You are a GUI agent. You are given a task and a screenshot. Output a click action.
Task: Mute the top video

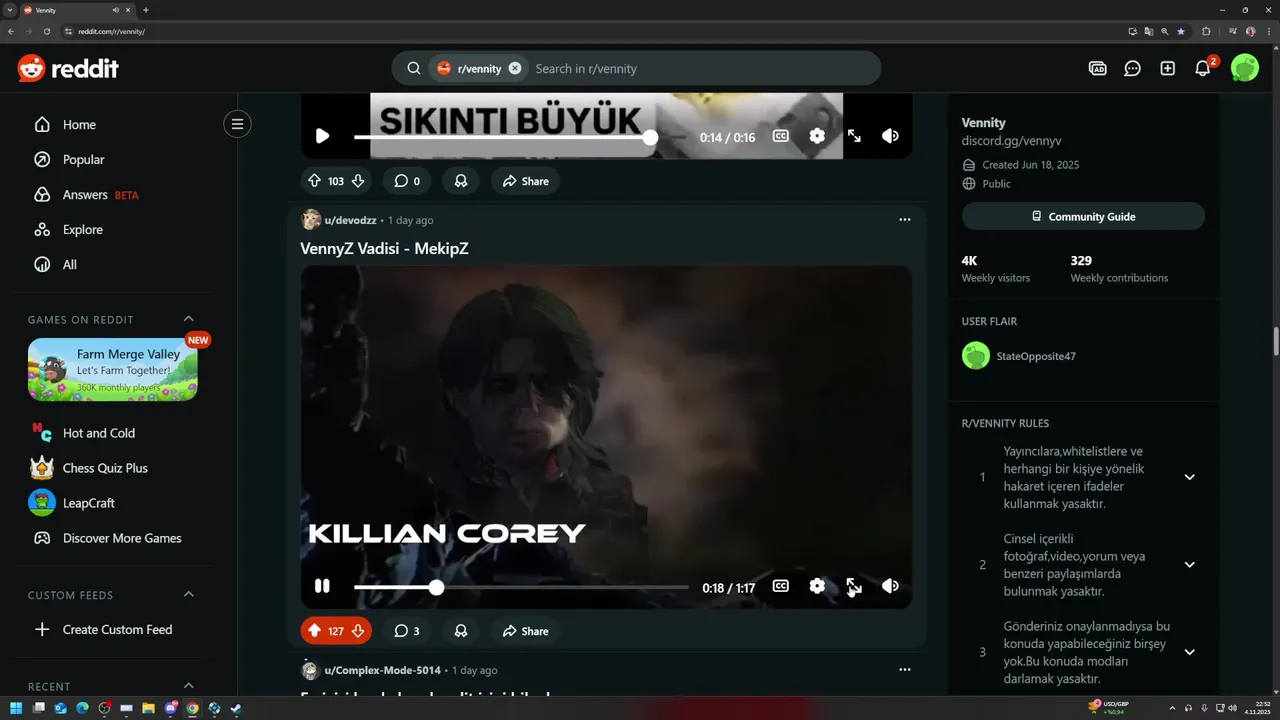890,136
